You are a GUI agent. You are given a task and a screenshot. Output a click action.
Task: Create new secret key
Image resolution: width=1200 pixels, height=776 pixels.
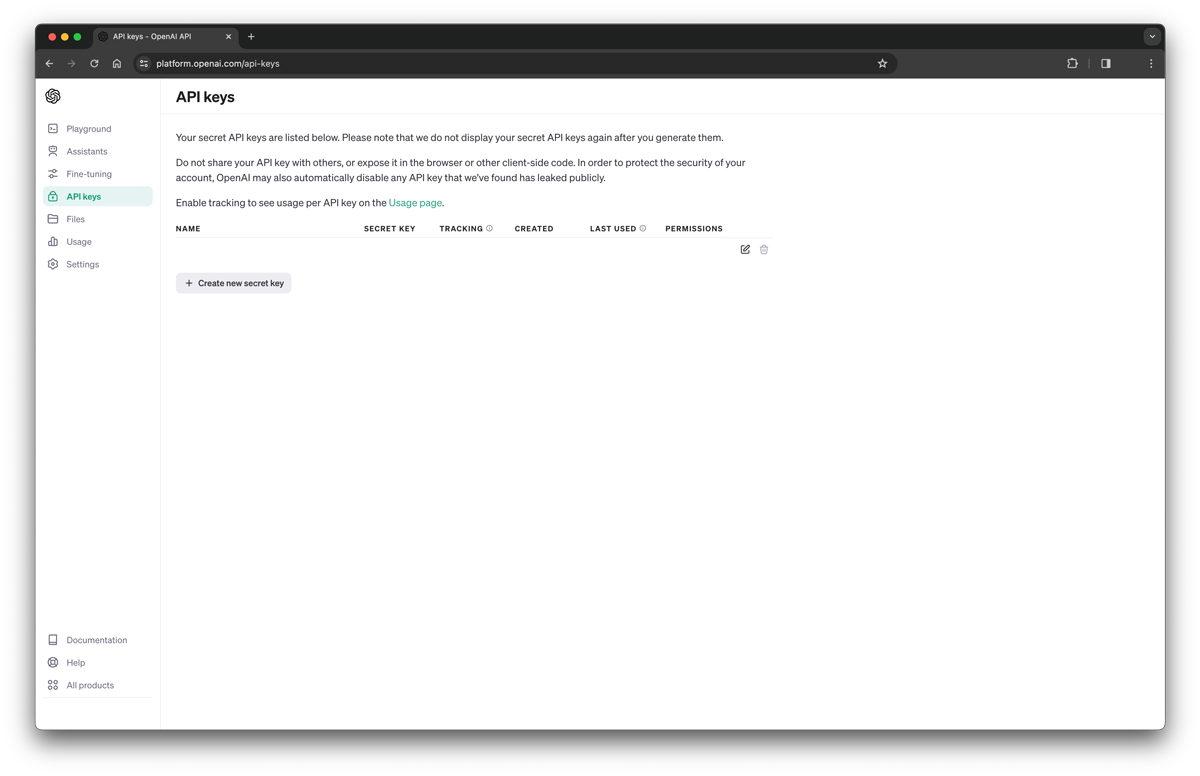(x=234, y=283)
